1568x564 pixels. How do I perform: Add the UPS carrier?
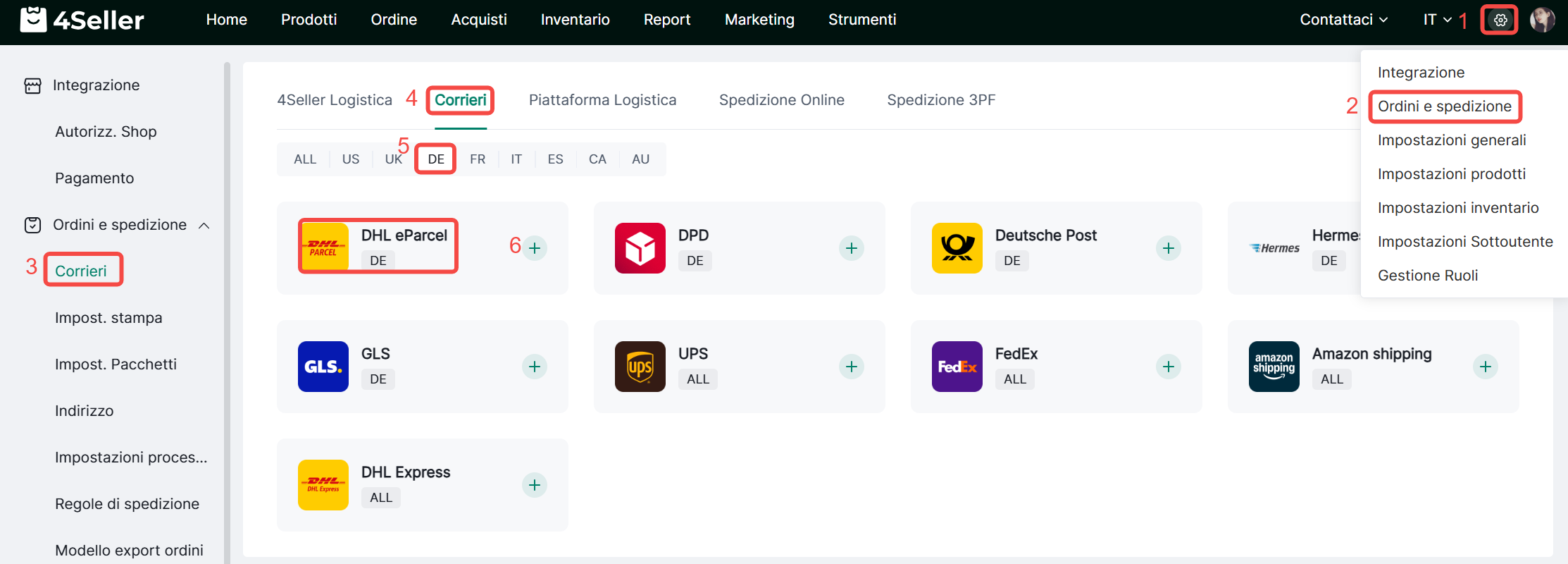click(x=852, y=367)
